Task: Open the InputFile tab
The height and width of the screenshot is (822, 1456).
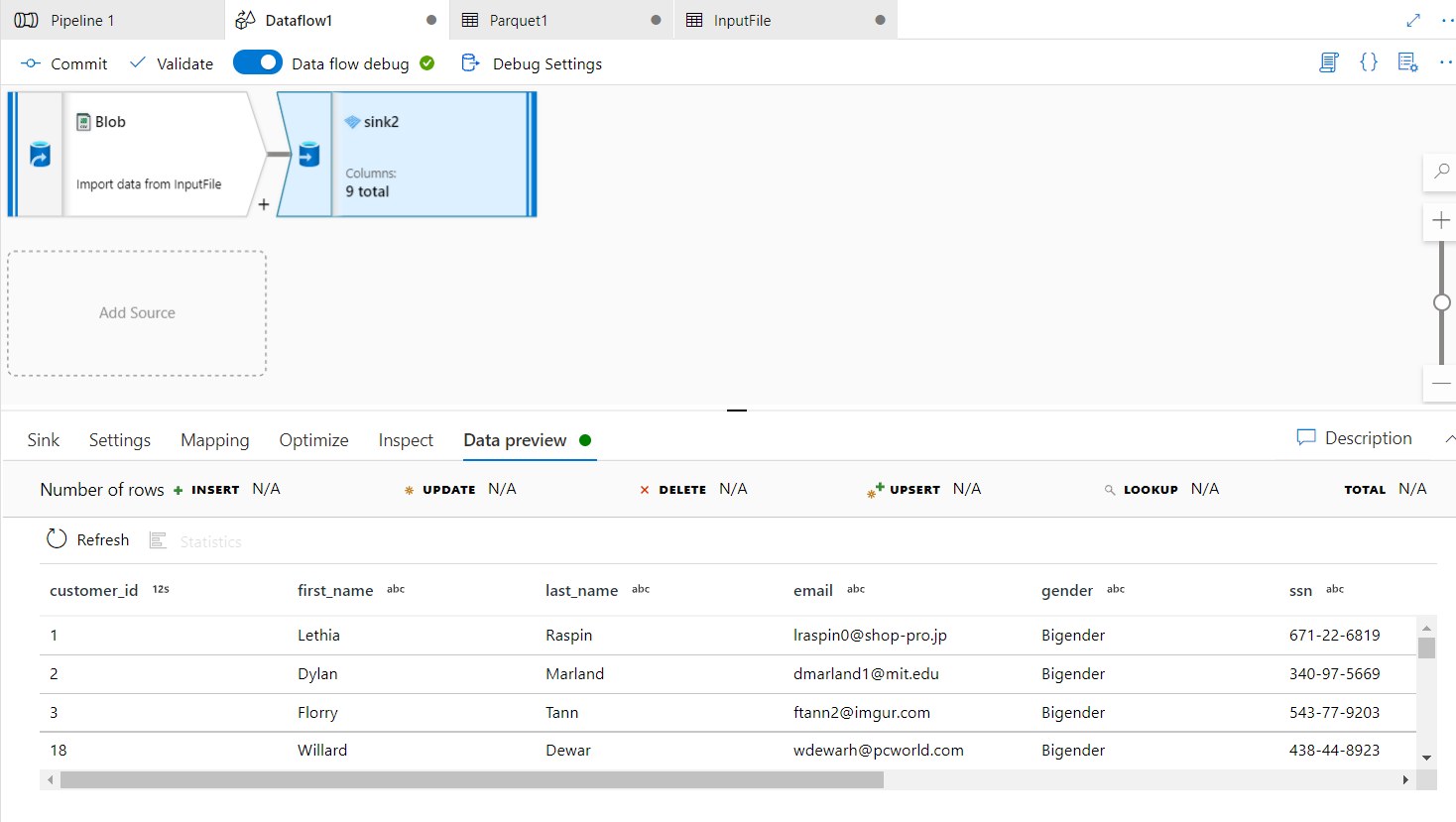Action: [x=786, y=20]
